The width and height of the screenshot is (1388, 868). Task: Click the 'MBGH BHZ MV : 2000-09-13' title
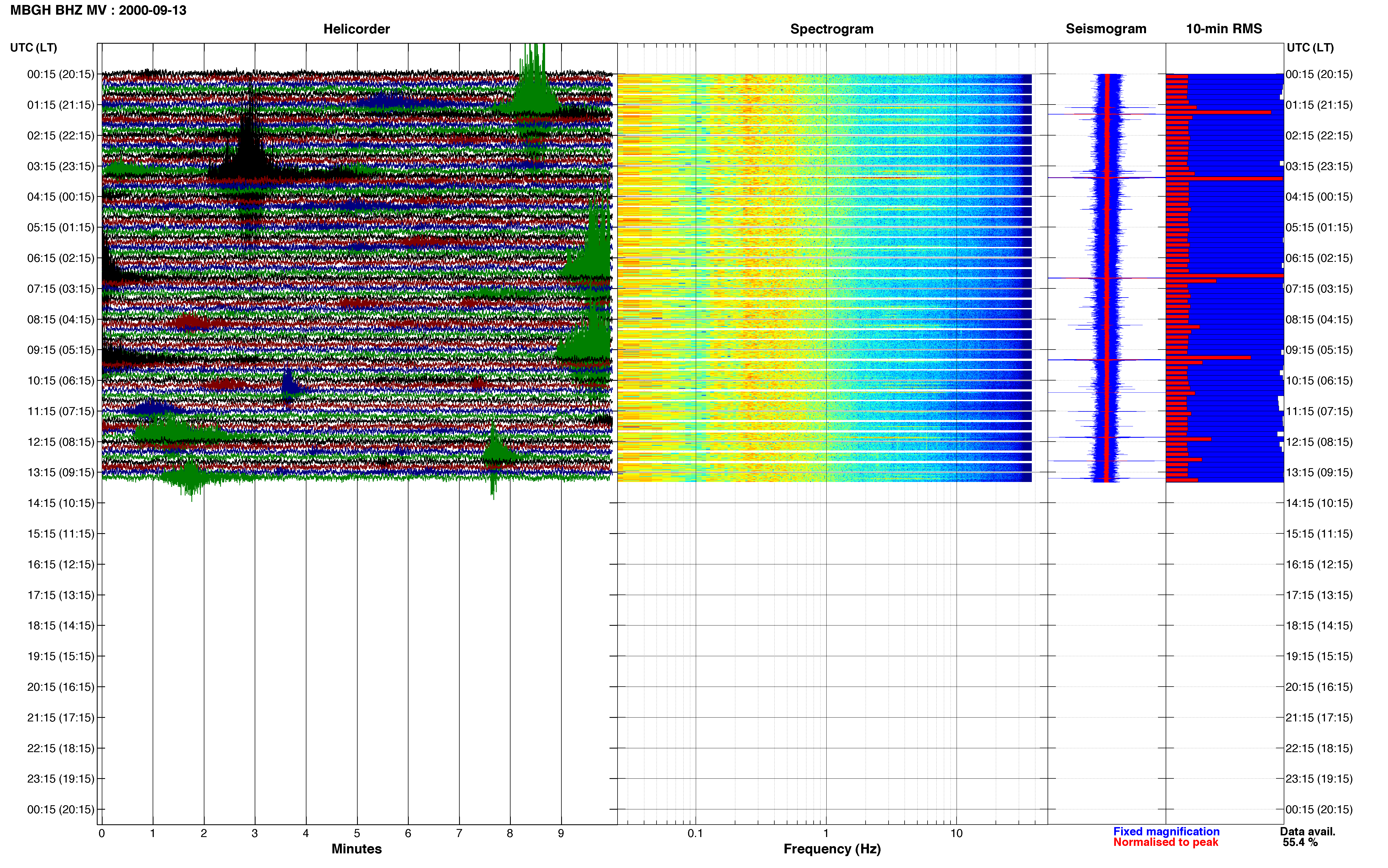click(98, 10)
